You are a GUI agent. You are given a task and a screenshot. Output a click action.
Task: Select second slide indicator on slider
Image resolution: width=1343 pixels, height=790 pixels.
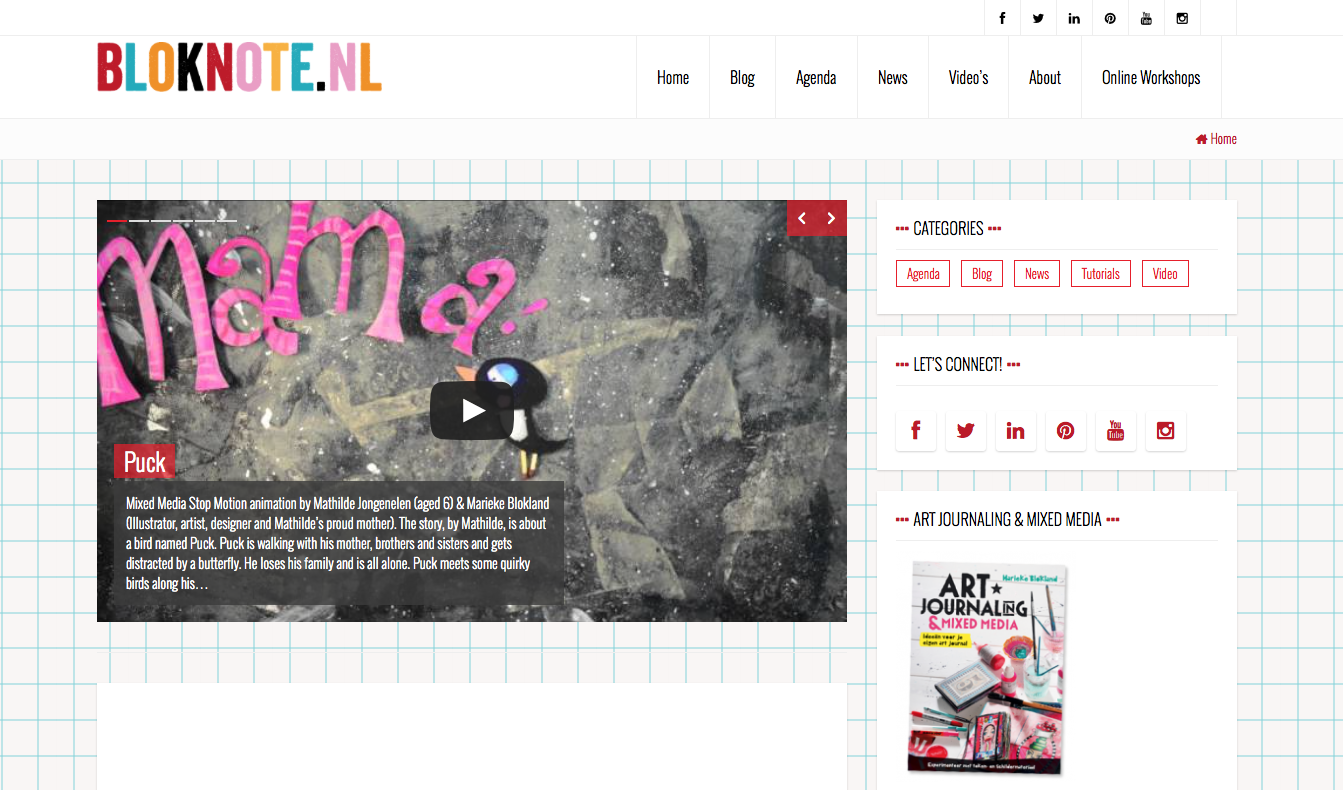139,219
